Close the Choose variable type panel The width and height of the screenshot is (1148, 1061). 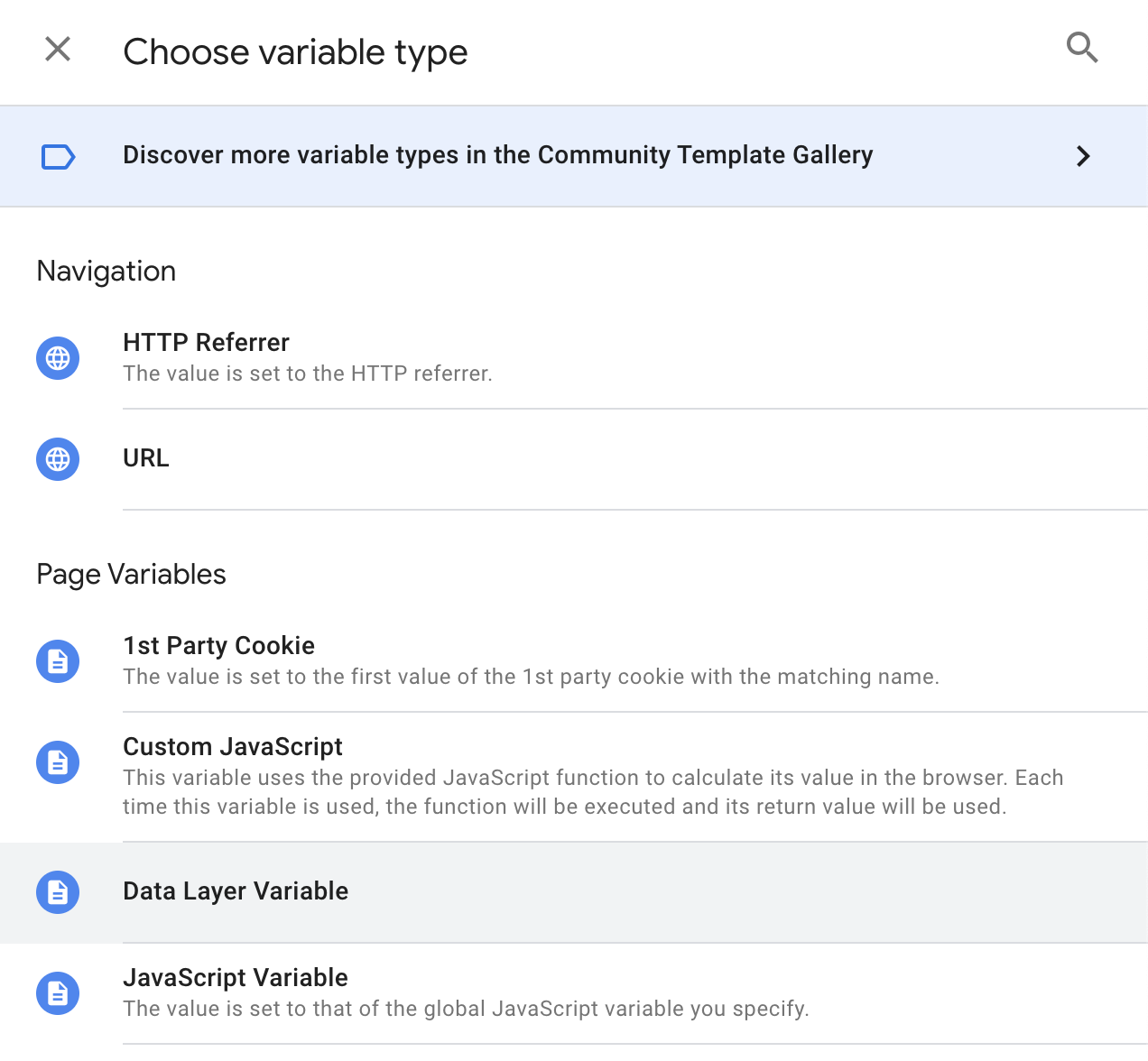[x=58, y=49]
